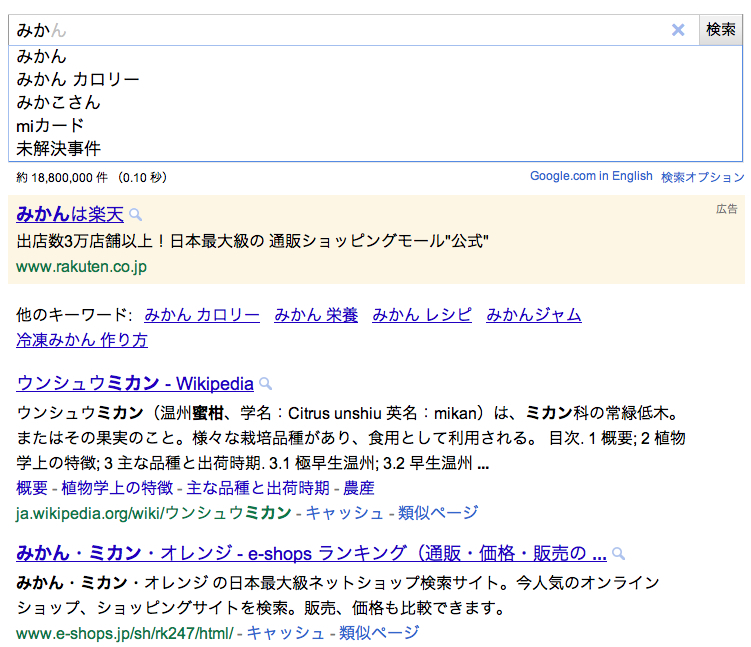
Task: Open the 農産 section link
Action: point(359,488)
